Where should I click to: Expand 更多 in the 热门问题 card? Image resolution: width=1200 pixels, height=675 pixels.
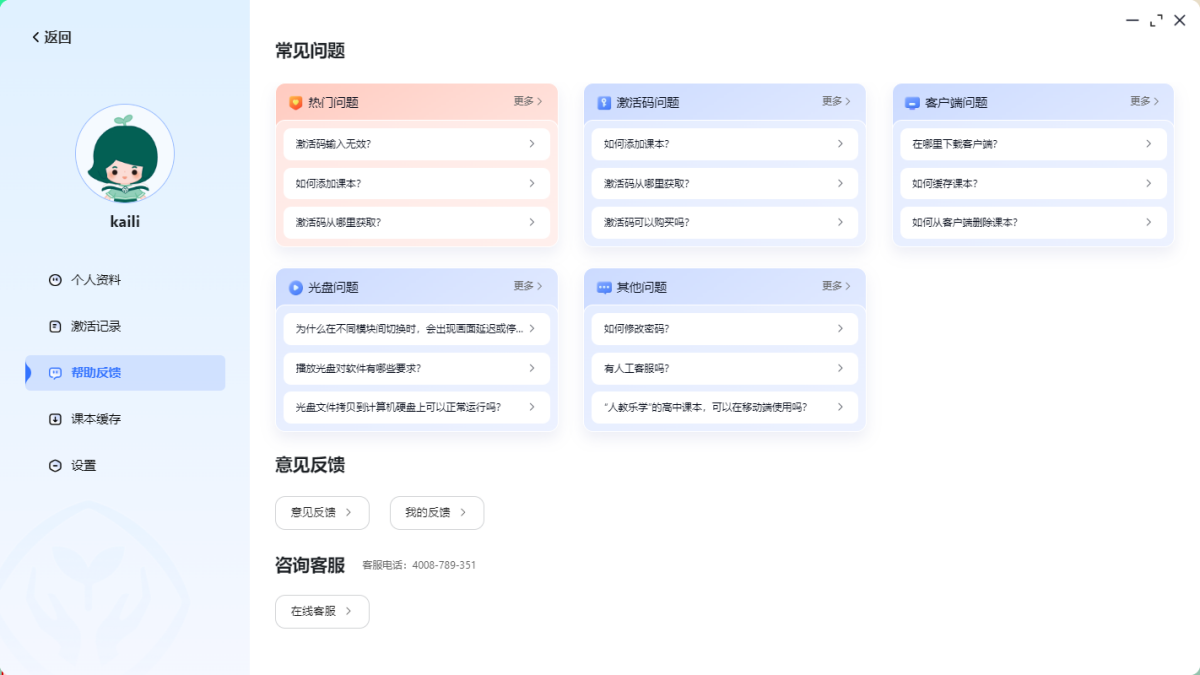pyautogui.click(x=528, y=101)
